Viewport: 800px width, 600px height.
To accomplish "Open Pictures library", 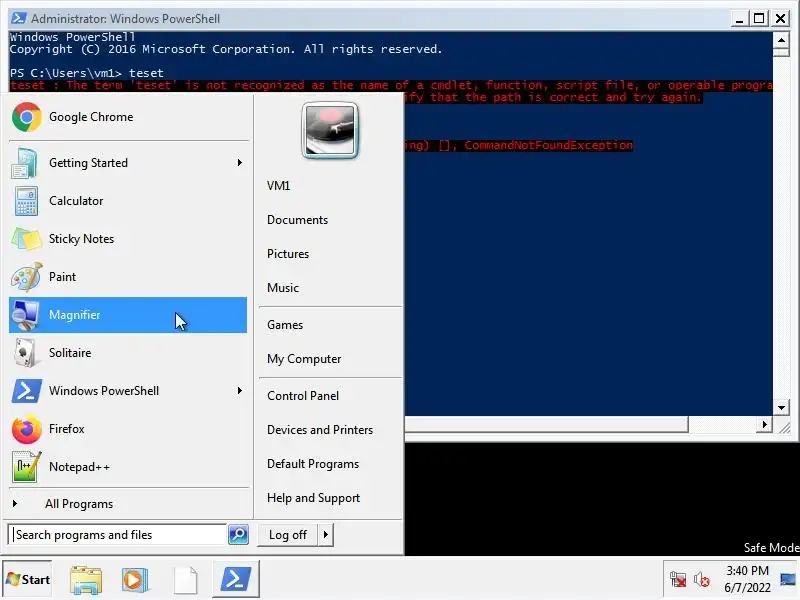I will pyautogui.click(x=288, y=254).
